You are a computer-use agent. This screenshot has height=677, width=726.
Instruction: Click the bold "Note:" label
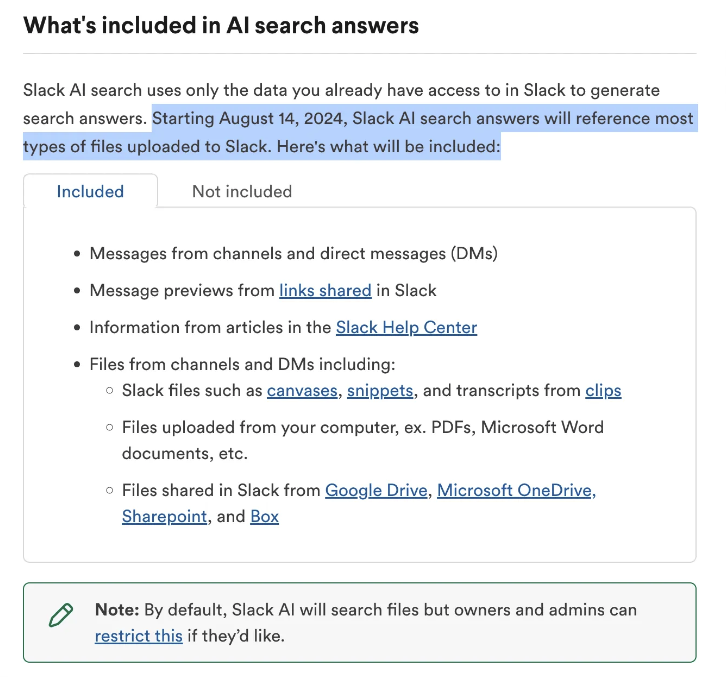tap(116, 609)
